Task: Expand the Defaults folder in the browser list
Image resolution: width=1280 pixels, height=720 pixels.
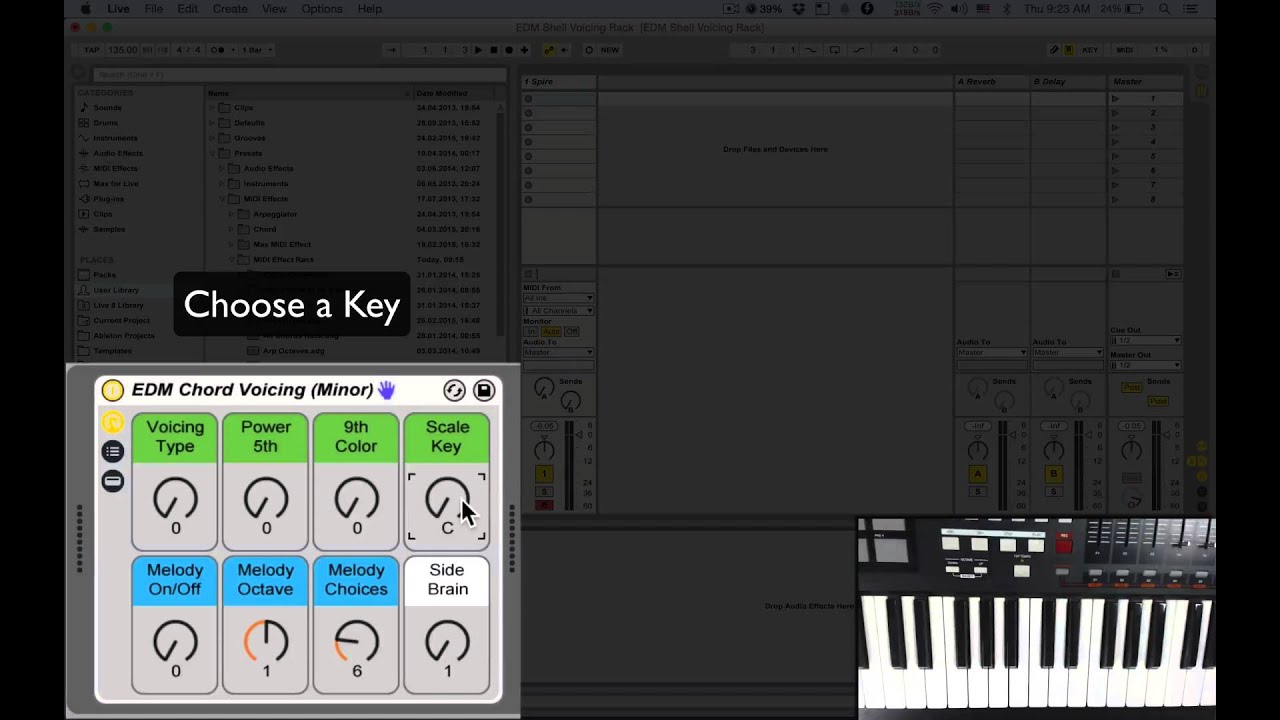Action: pos(212,123)
